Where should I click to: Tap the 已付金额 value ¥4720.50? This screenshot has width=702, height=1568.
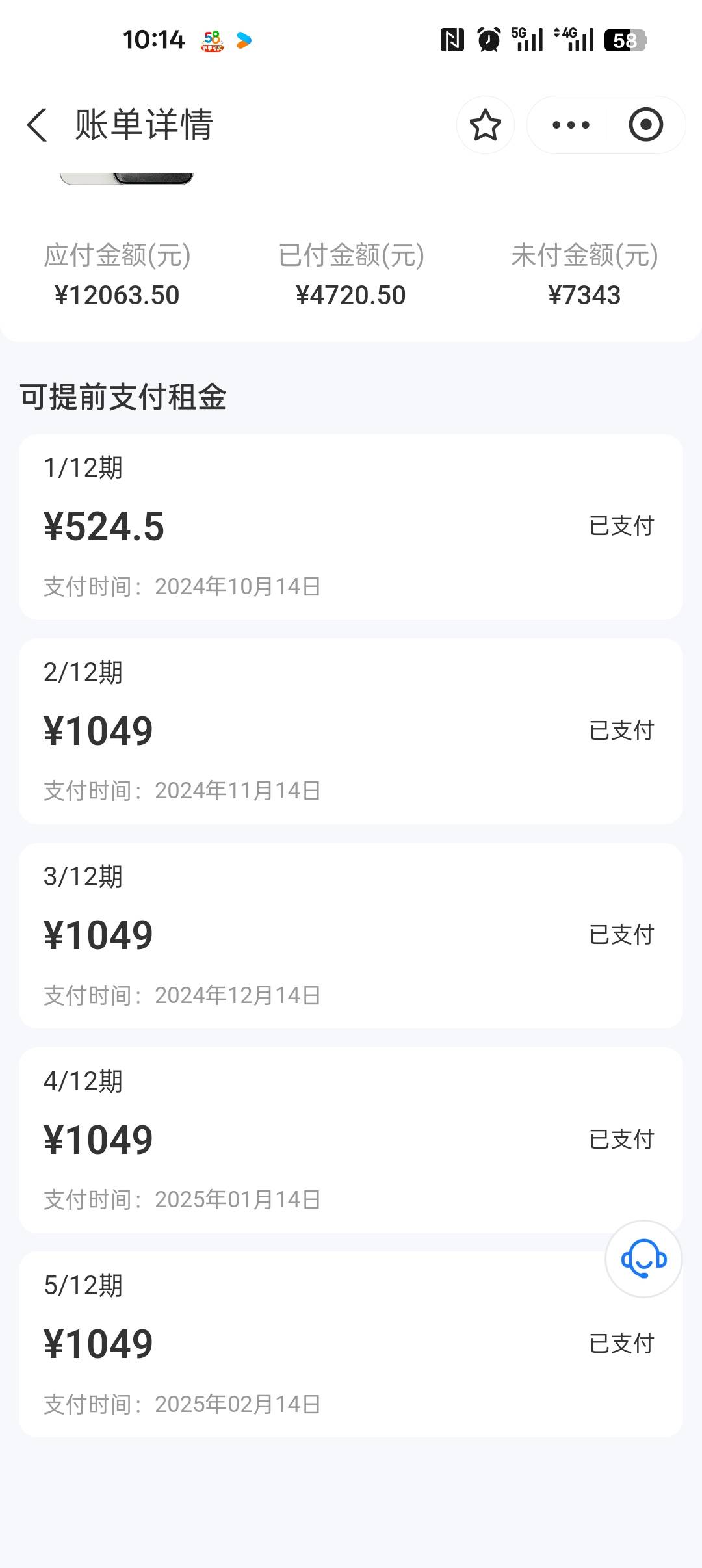click(x=351, y=295)
